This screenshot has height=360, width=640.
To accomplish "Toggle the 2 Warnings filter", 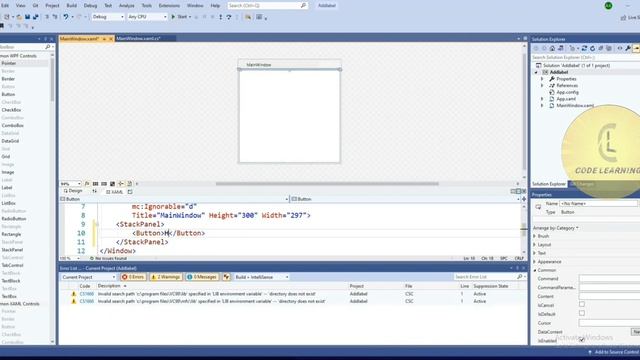I will pyautogui.click(x=166, y=277).
